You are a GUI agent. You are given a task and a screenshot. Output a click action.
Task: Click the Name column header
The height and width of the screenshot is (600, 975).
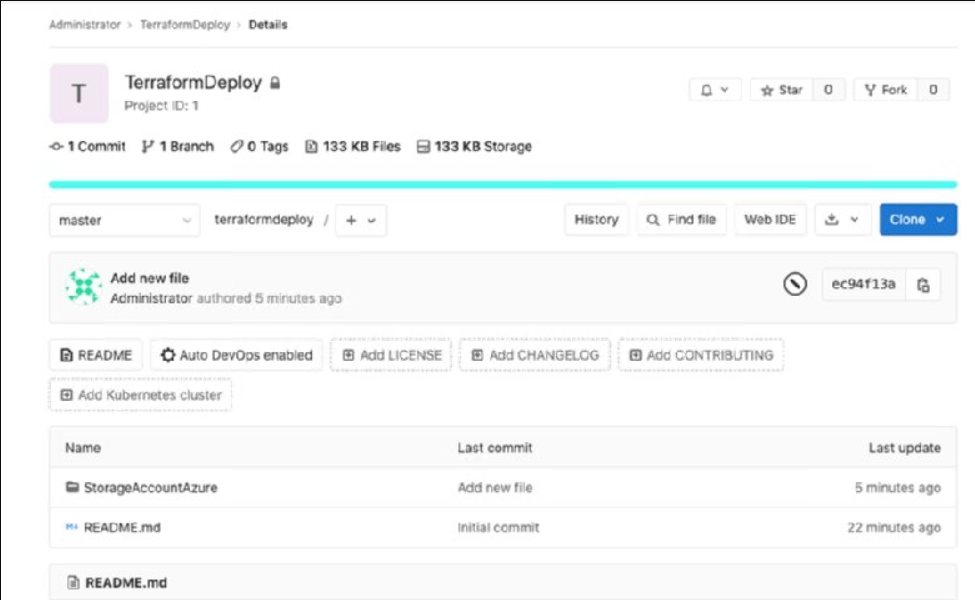point(83,448)
